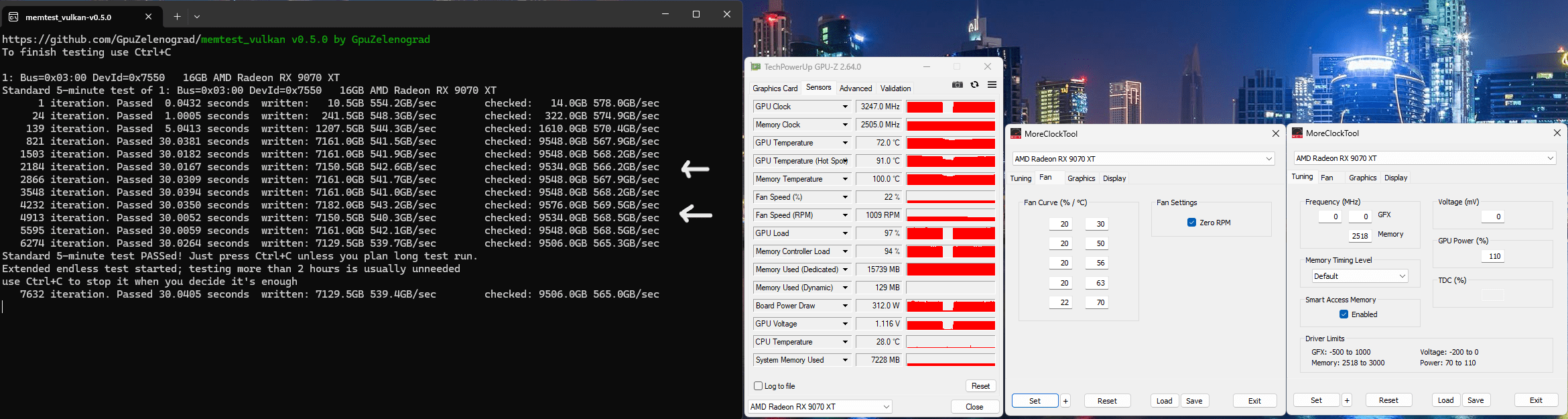
Task: Close the MoreClockTool window showing Fan Curve
Action: coord(1275,133)
